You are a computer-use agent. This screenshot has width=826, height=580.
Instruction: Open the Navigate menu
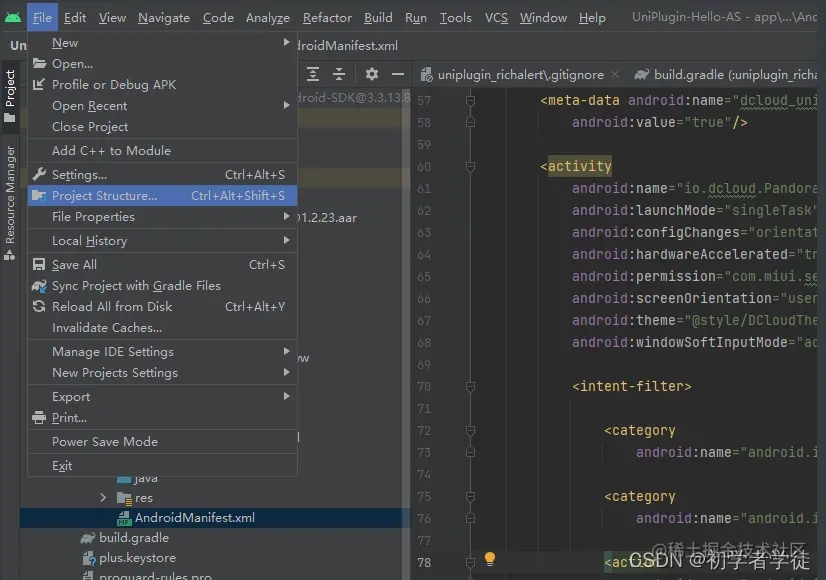pyautogui.click(x=164, y=18)
